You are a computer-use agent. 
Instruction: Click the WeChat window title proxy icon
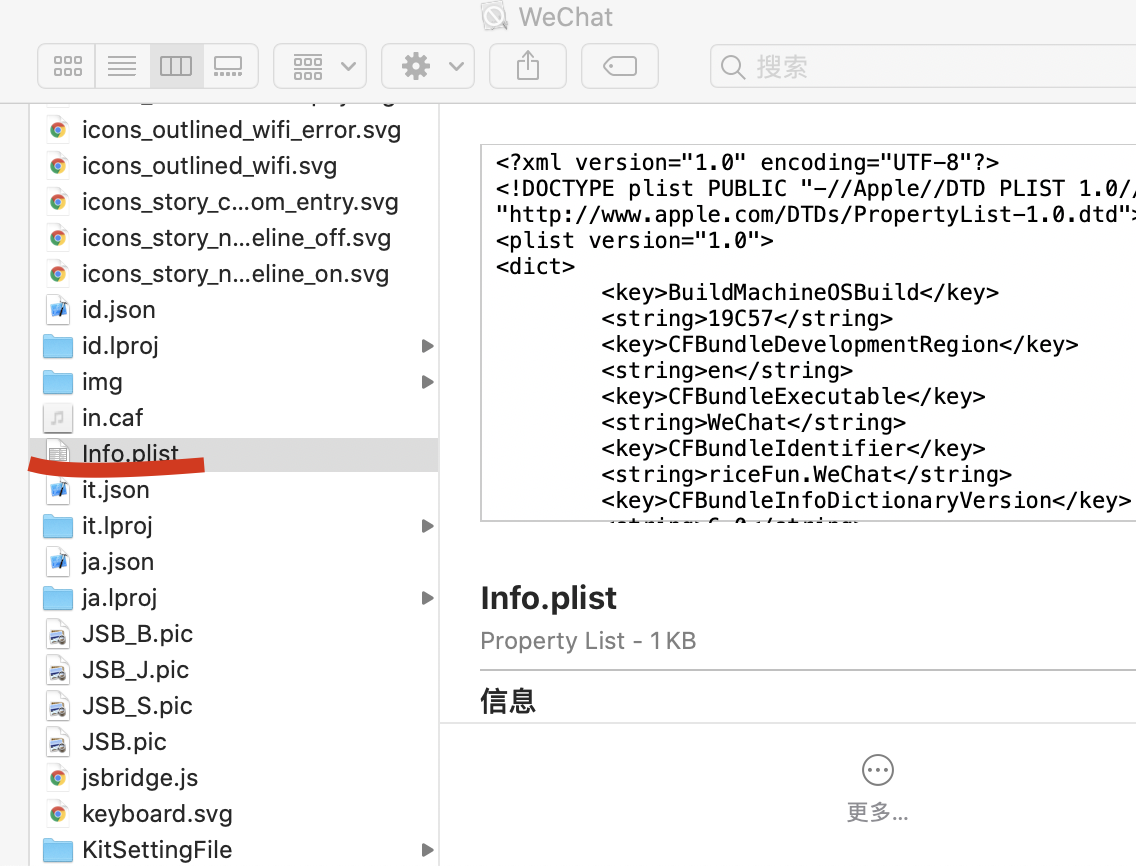coord(495,16)
